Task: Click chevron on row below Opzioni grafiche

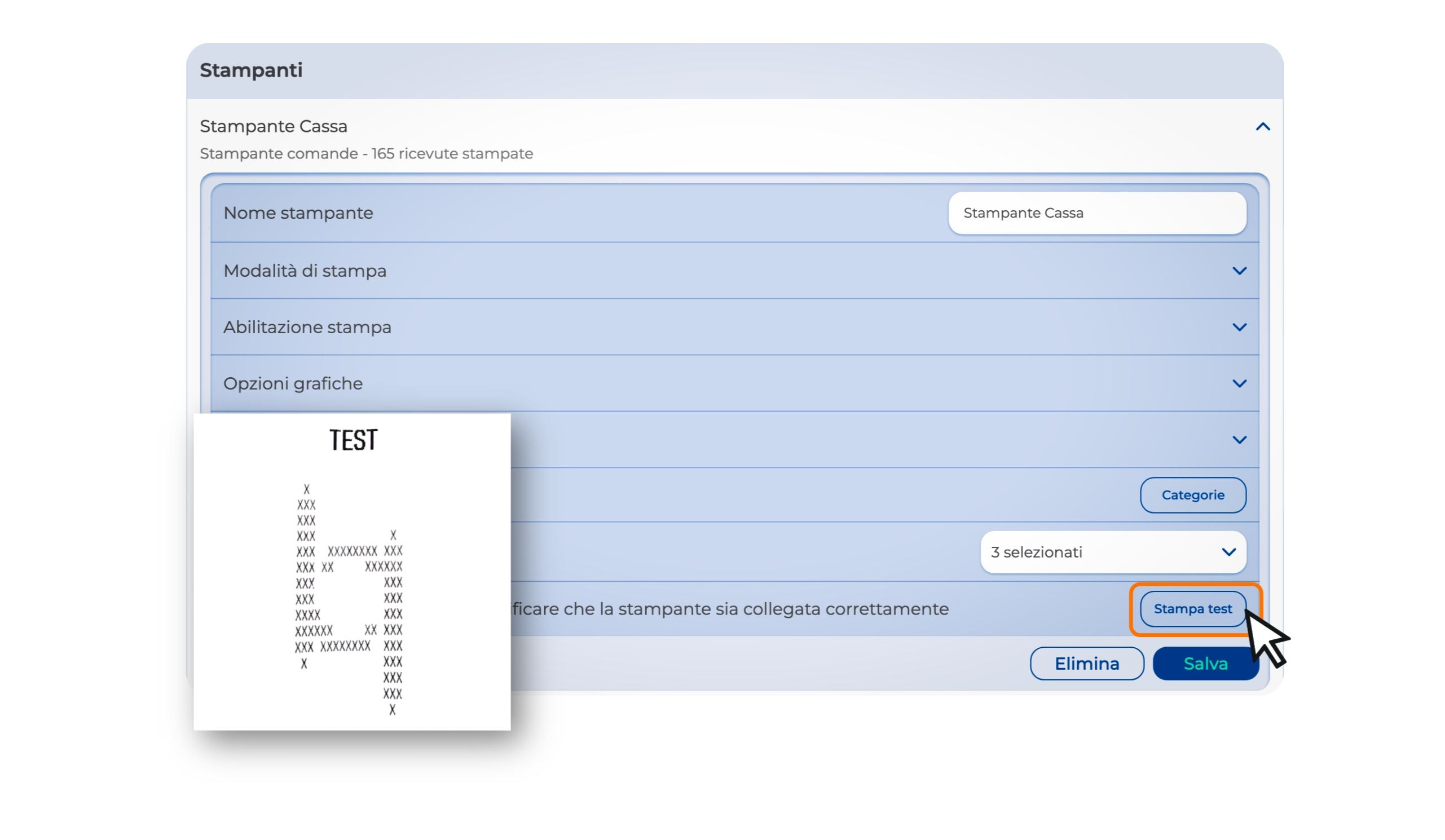Action: pyautogui.click(x=1239, y=440)
